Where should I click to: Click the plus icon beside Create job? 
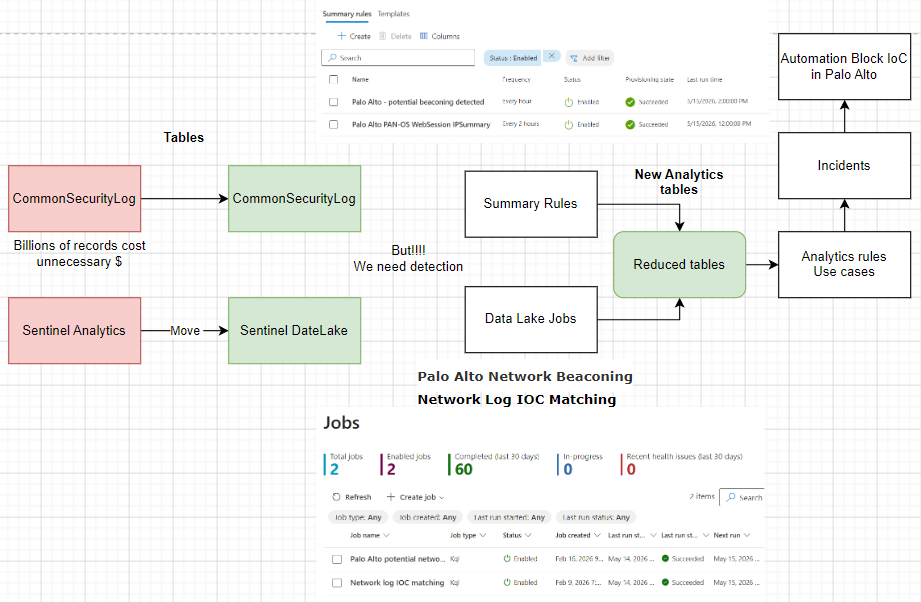[391, 497]
